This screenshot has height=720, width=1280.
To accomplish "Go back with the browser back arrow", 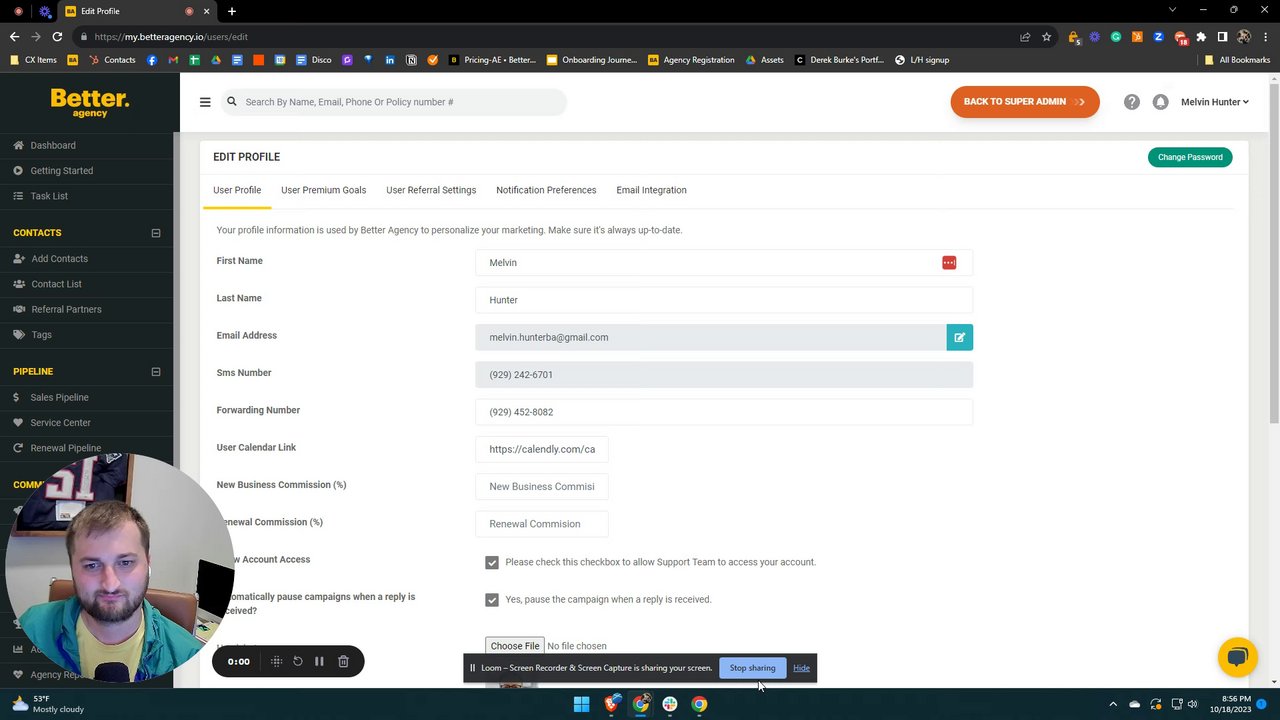I will pos(14,37).
